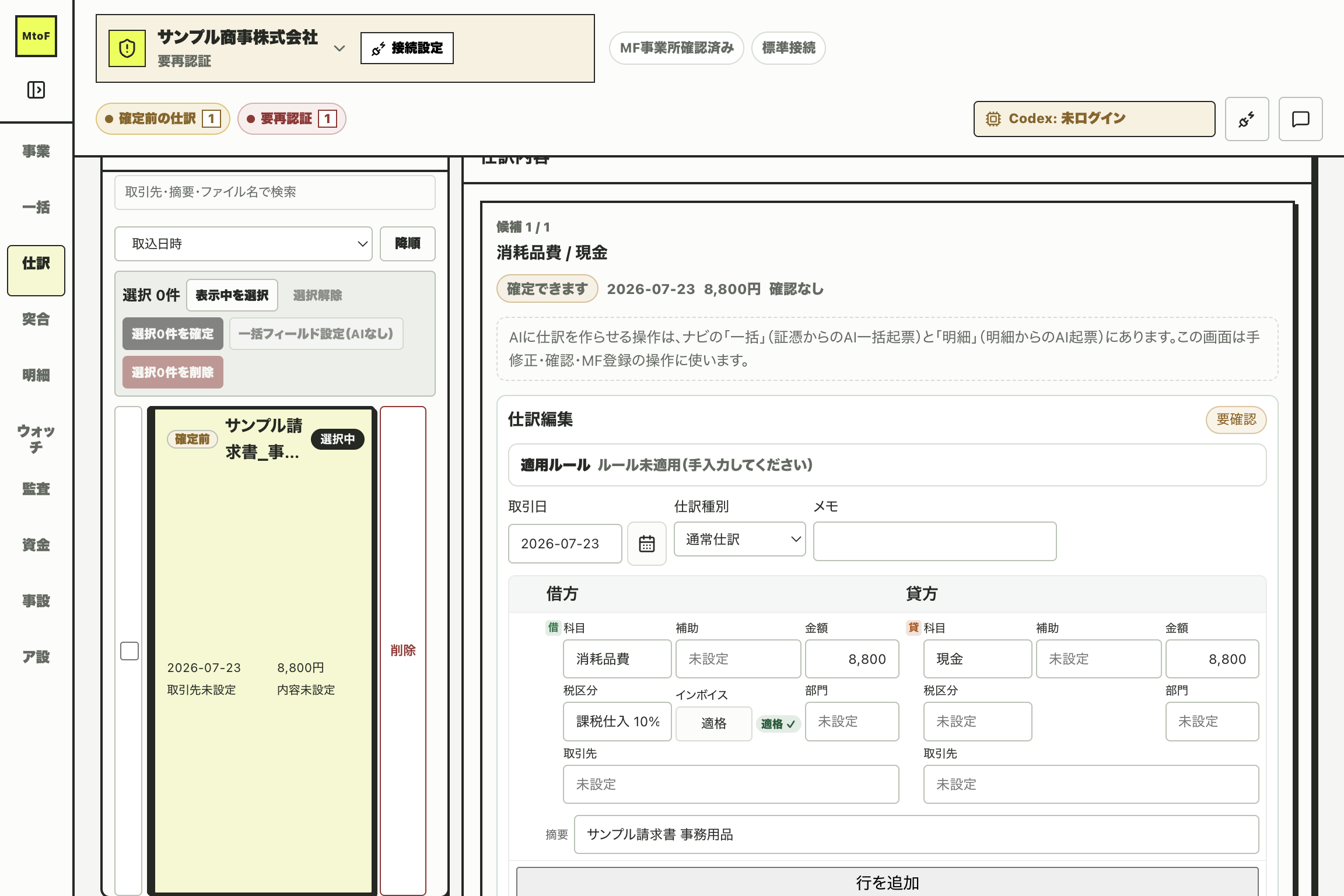Focus the debit 取引先 未設定 field
The height and width of the screenshot is (896, 1344).
[x=731, y=785]
